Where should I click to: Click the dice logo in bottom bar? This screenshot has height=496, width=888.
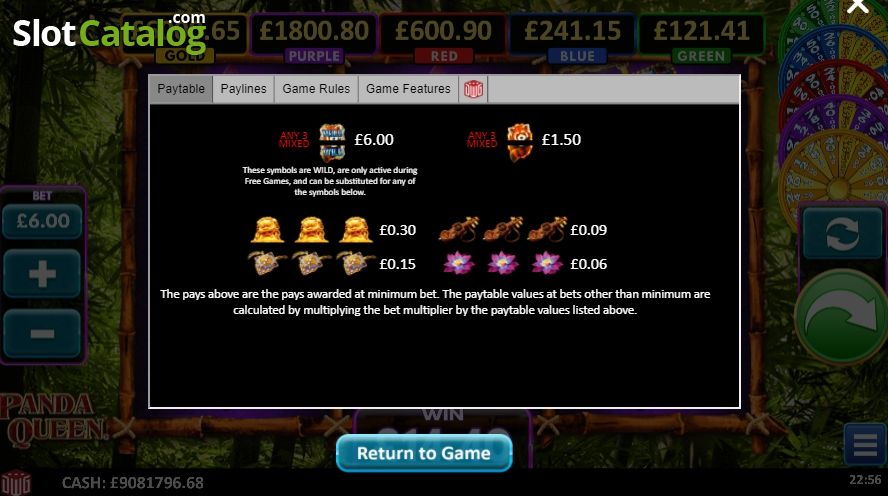[16, 482]
